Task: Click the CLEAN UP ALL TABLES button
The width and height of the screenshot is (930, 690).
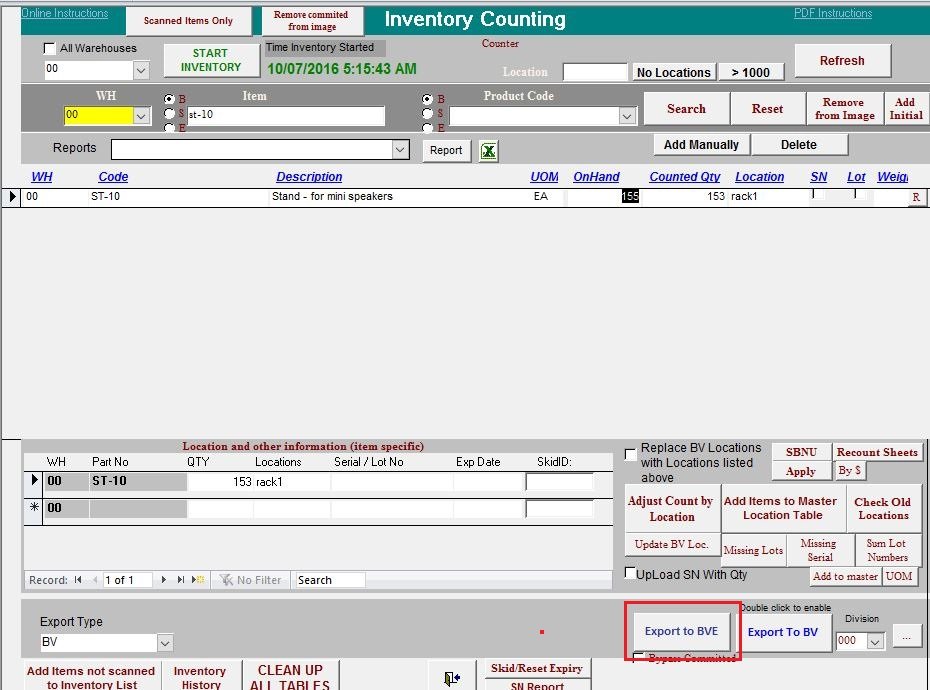Action: pos(290,677)
